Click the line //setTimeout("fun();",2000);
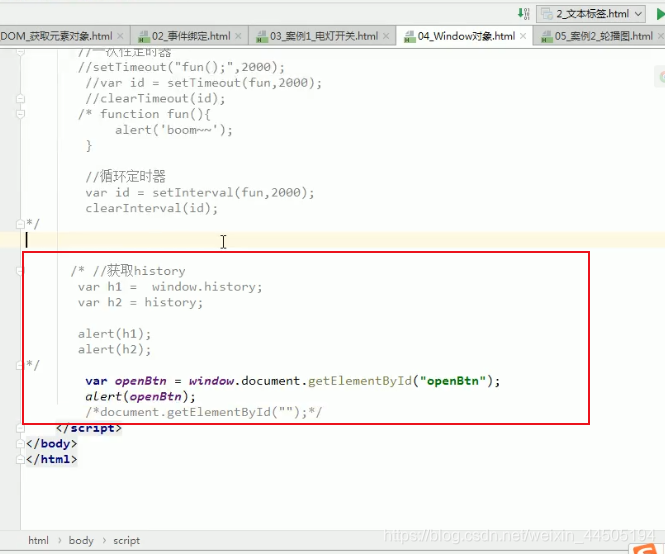This screenshot has height=554, width=665. (181, 67)
